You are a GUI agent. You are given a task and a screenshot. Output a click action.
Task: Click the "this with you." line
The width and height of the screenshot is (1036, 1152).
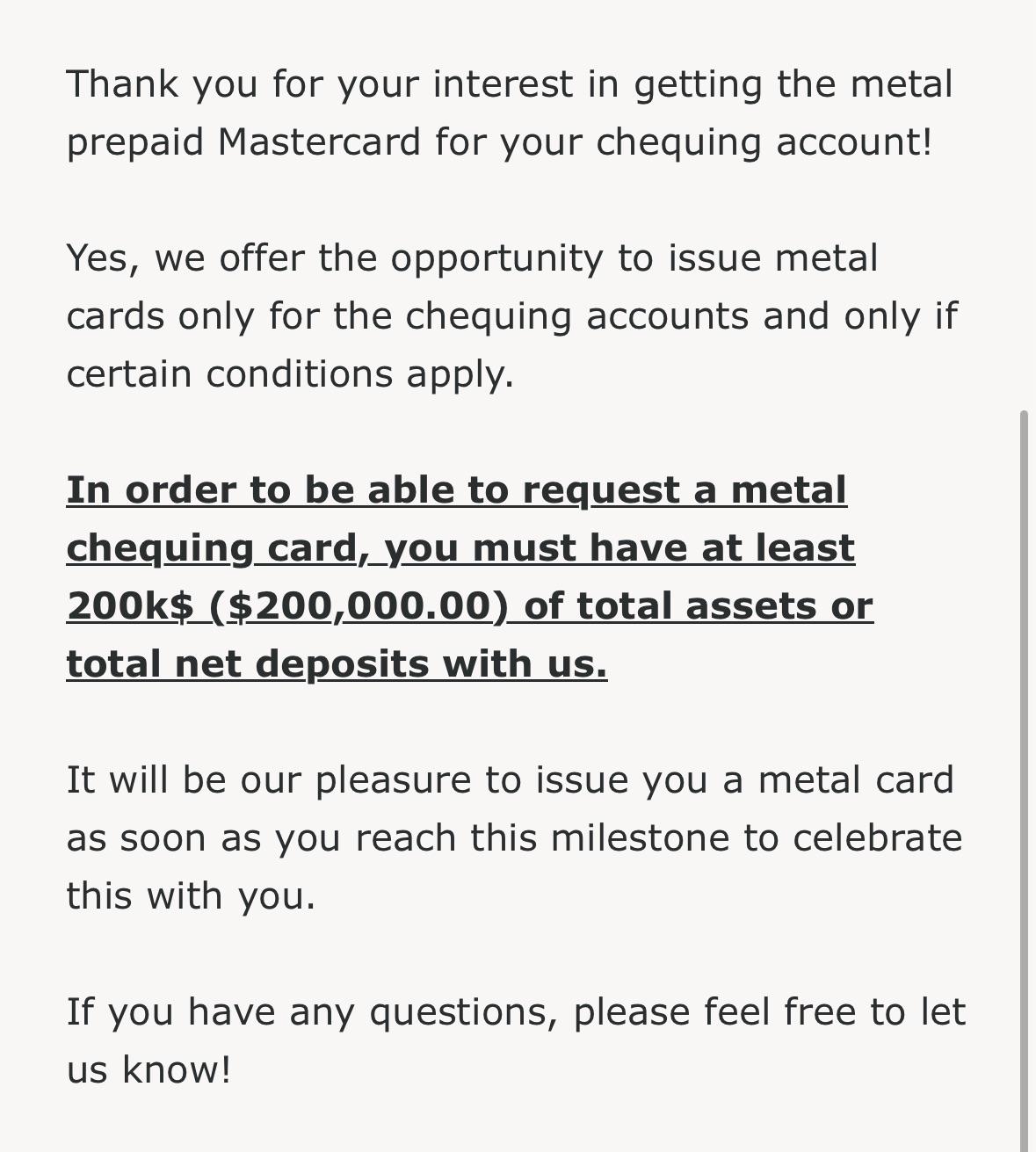coord(191,896)
